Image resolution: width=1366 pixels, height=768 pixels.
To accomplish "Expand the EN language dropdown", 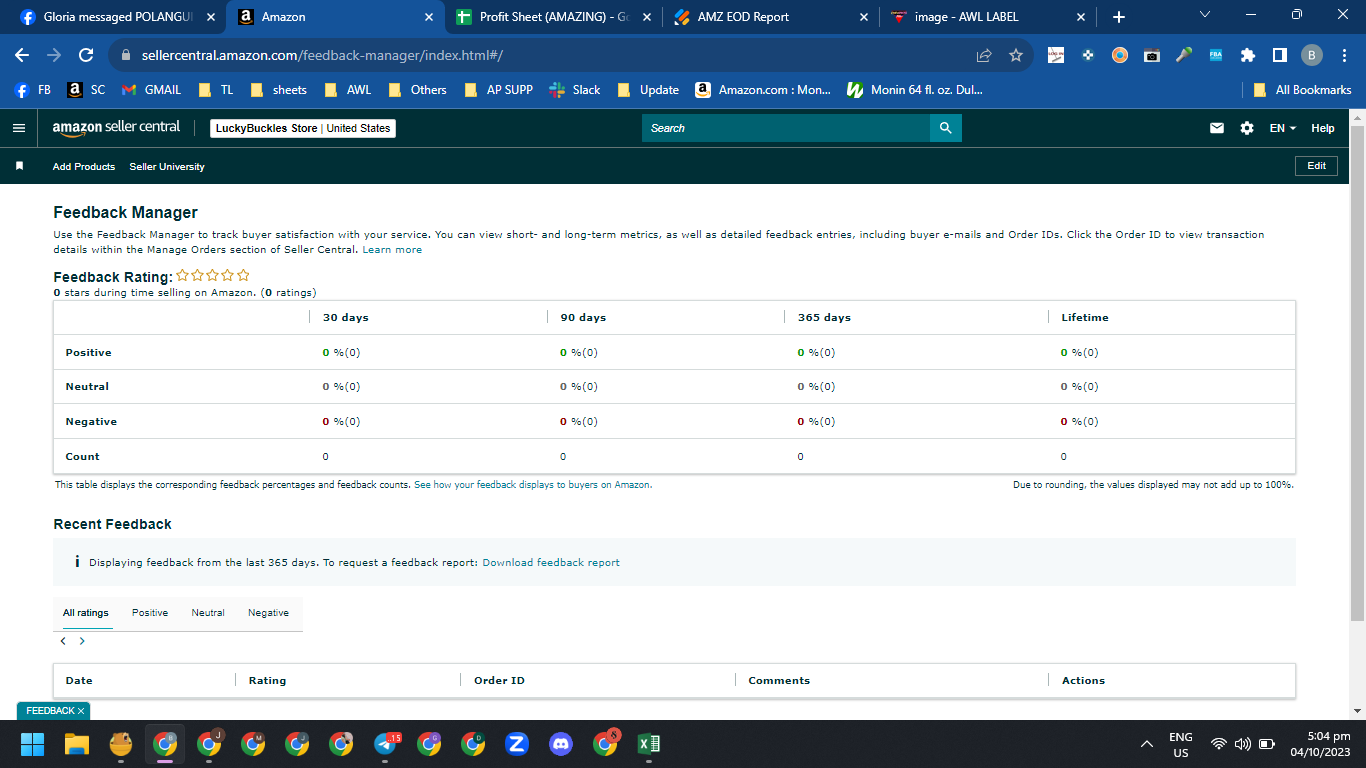I will 1283,128.
